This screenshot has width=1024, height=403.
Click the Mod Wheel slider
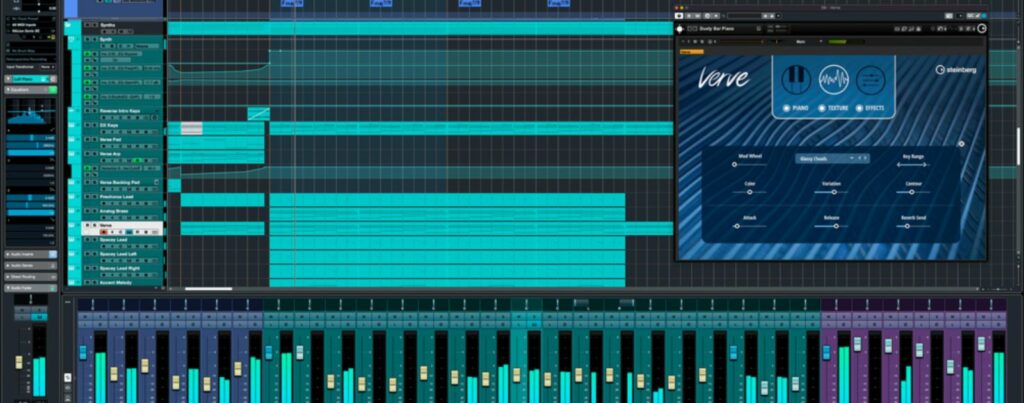(x=749, y=165)
